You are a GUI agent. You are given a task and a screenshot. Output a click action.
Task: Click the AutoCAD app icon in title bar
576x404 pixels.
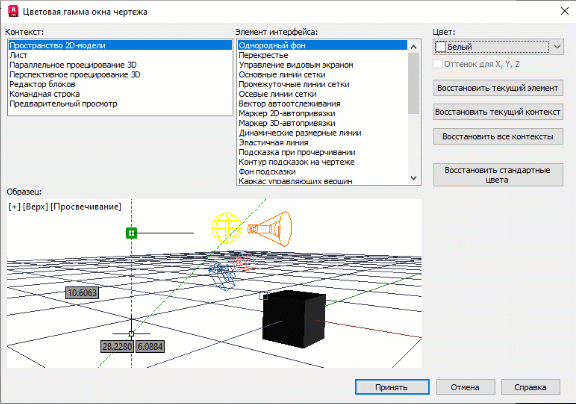tap(13, 11)
